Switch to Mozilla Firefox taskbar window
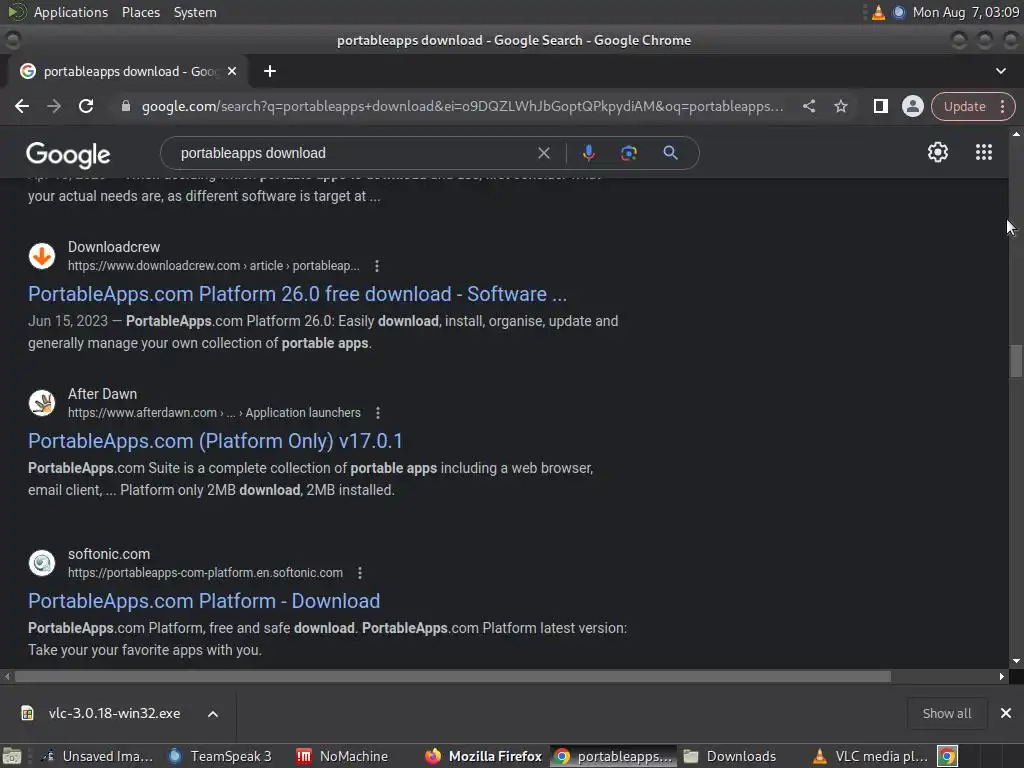Image resolution: width=1024 pixels, height=768 pixels. pyautogui.click(x=483, y=756)
